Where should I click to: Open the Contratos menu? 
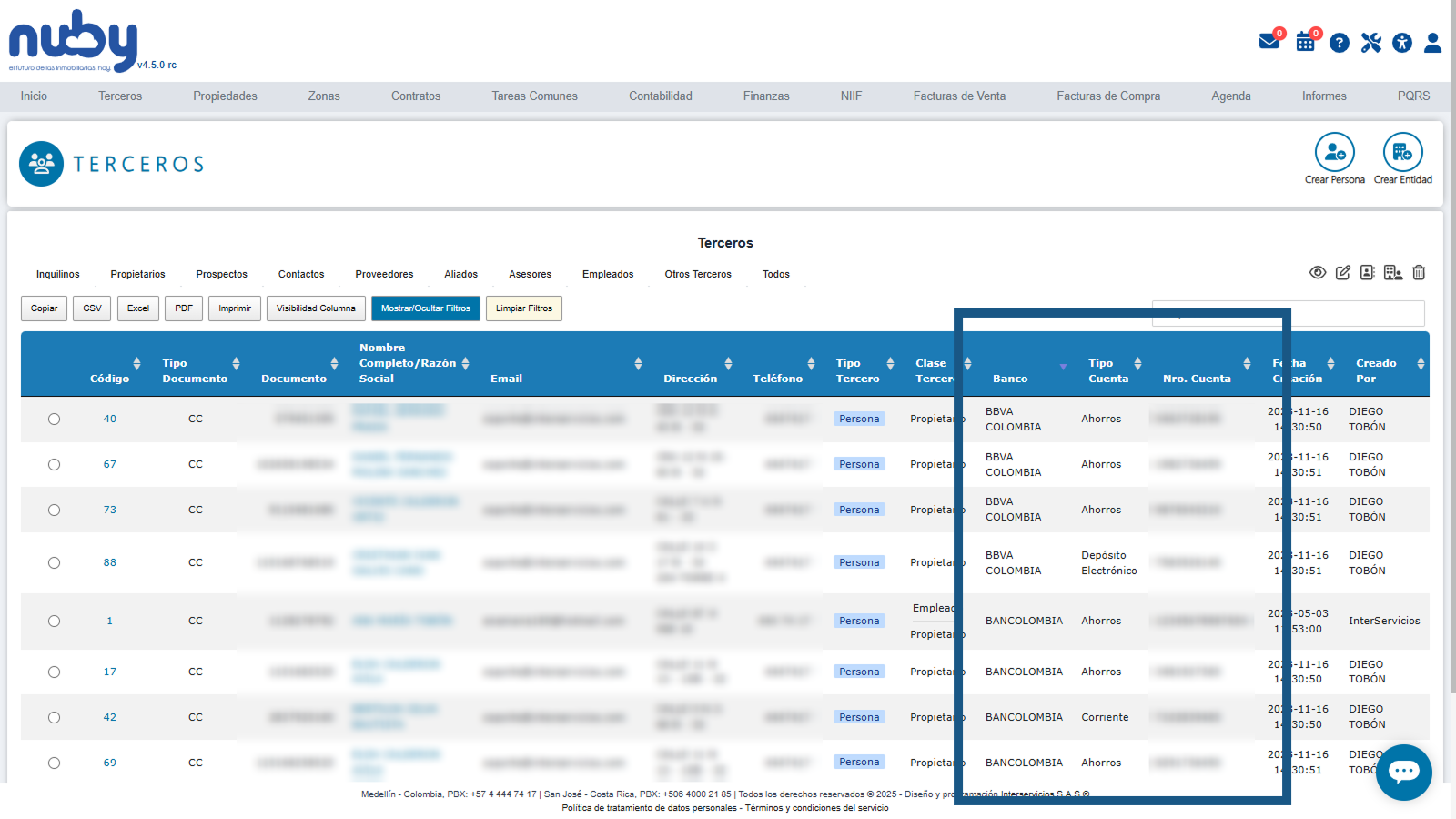[416, 96]
